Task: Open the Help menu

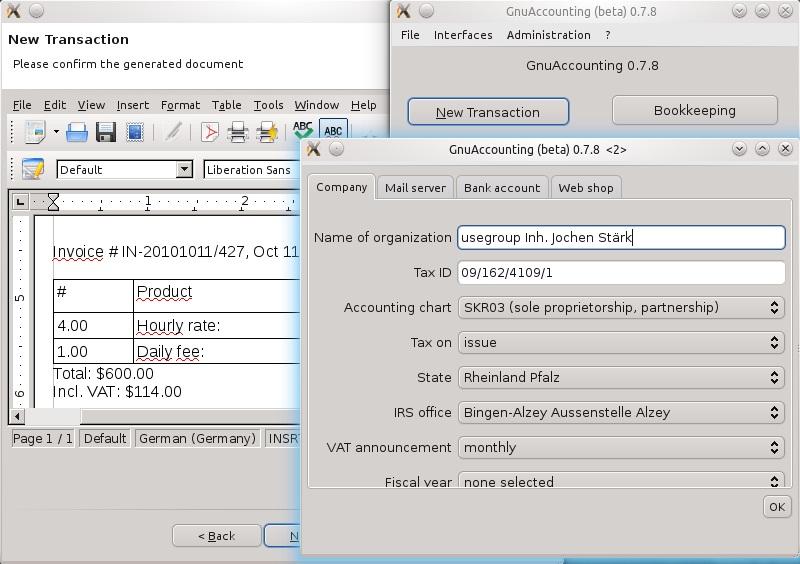Action: coord(363,105)
